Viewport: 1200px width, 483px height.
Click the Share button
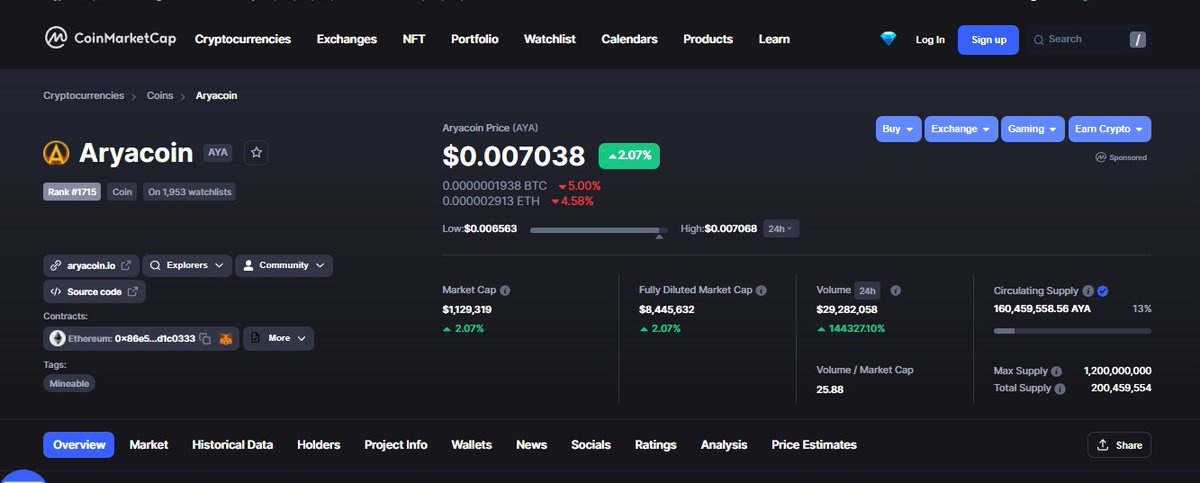coord(1119,445)
